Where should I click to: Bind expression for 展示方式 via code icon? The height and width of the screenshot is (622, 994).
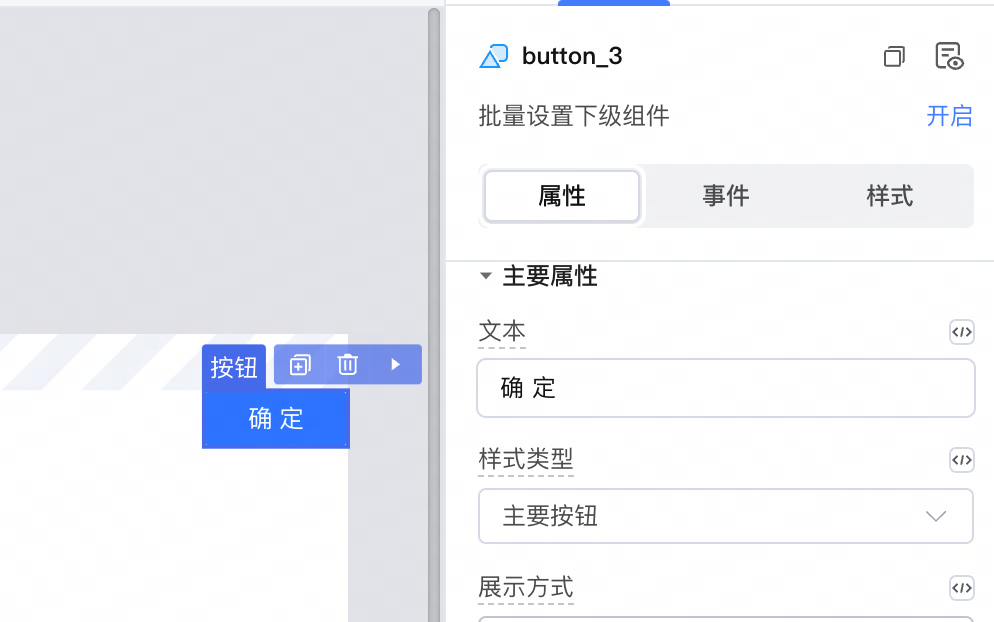coord(962,588)
